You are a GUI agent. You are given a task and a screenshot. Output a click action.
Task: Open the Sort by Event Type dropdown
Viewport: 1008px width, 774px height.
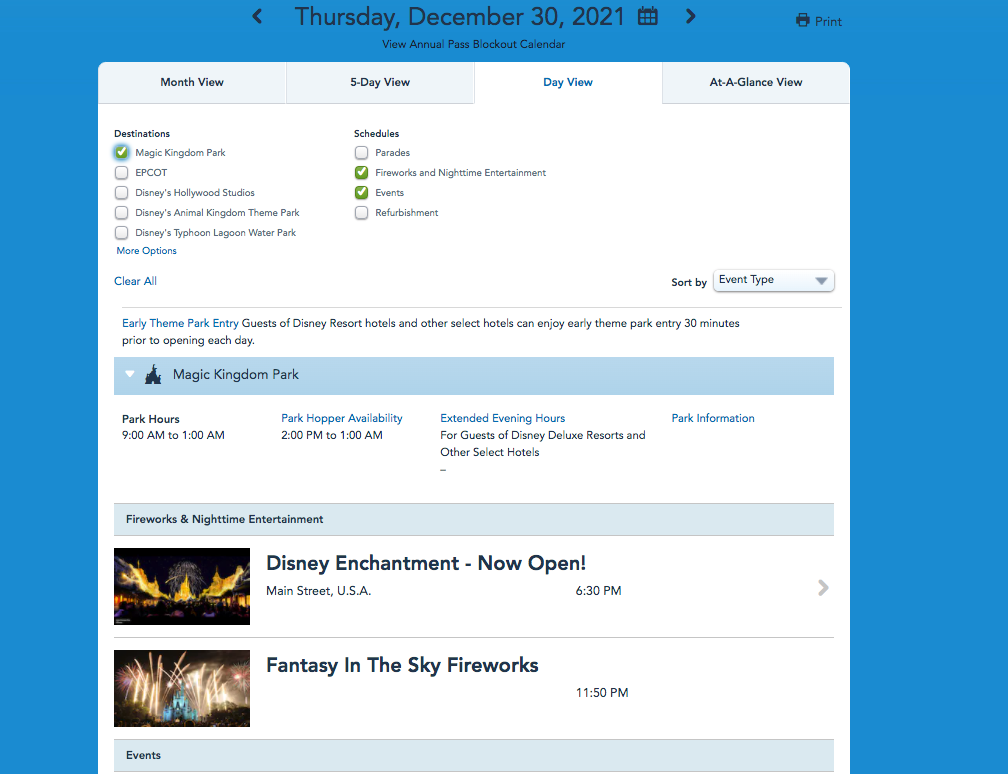click(773, 281)
